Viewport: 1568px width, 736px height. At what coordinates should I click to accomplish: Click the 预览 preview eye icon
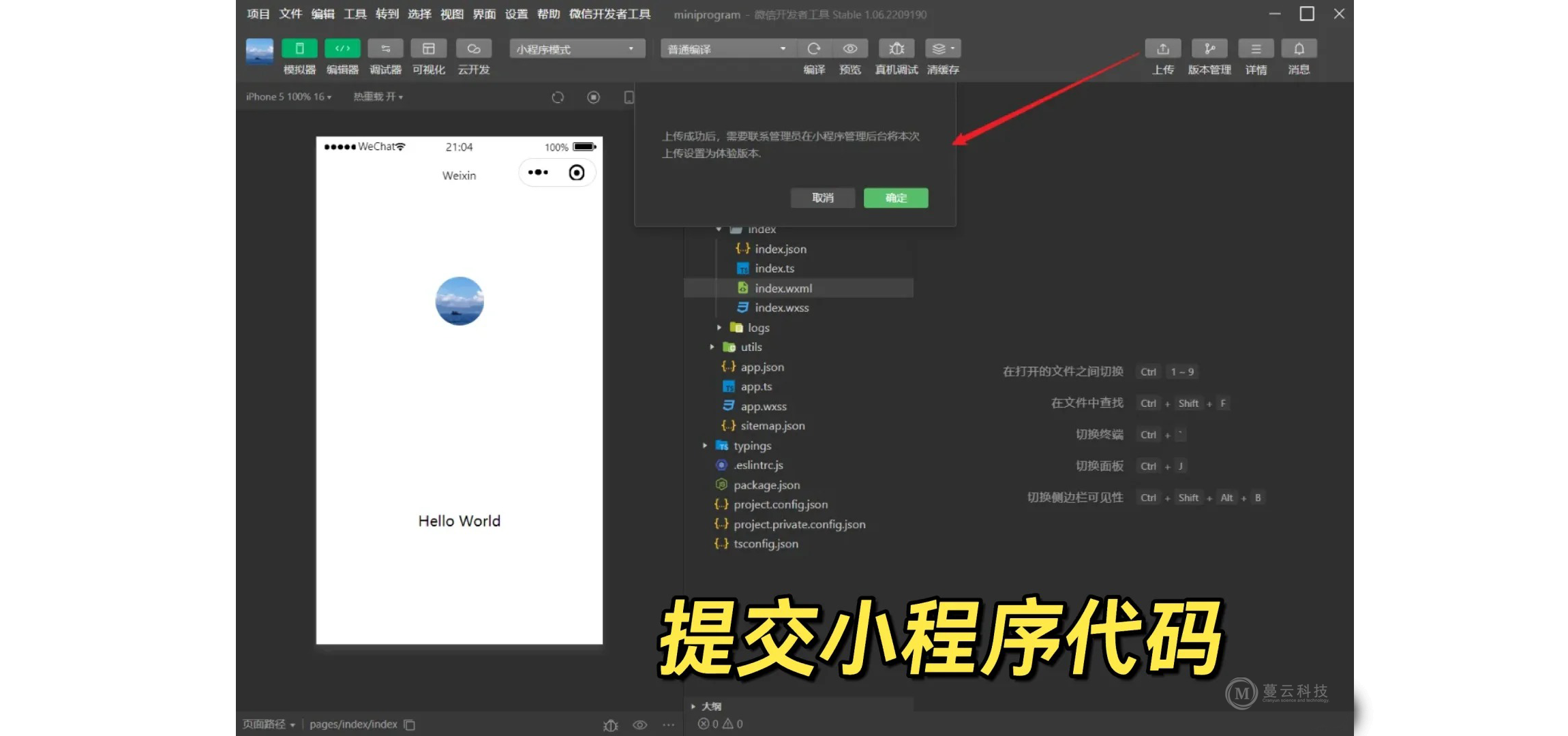[850, 48]
